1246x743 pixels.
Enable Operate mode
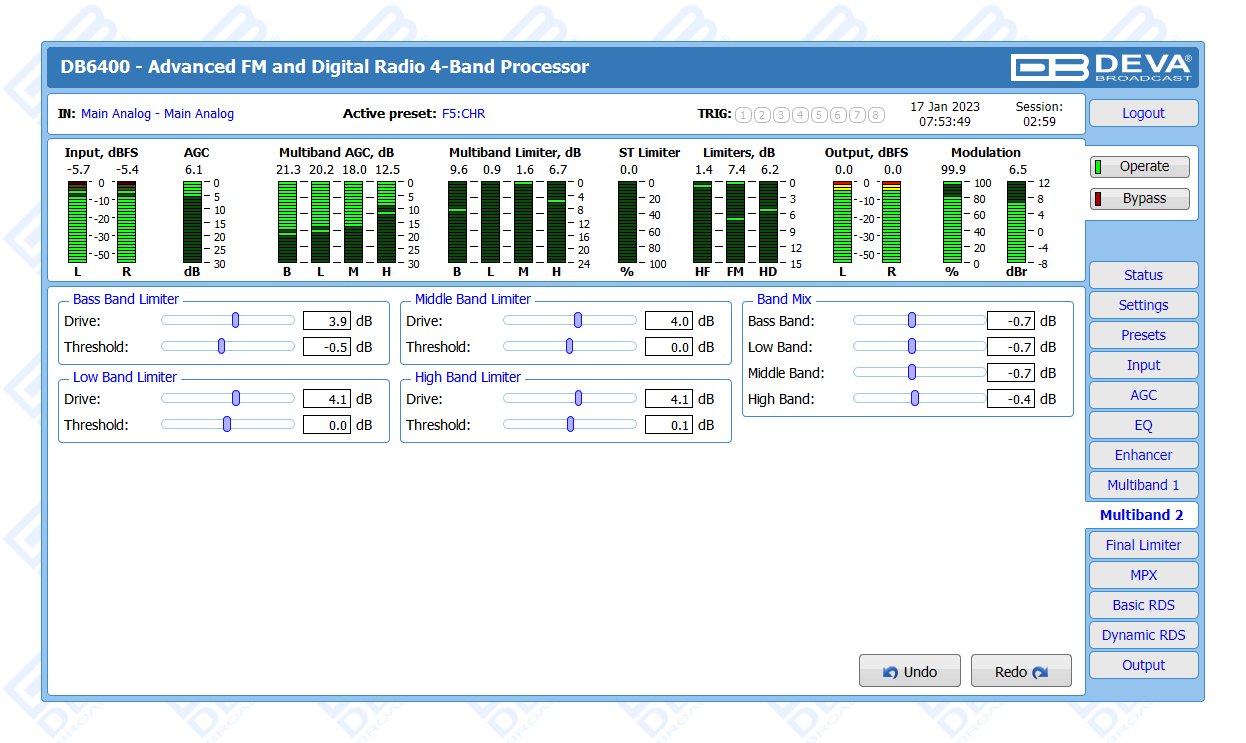click(x=1140, y=167)
